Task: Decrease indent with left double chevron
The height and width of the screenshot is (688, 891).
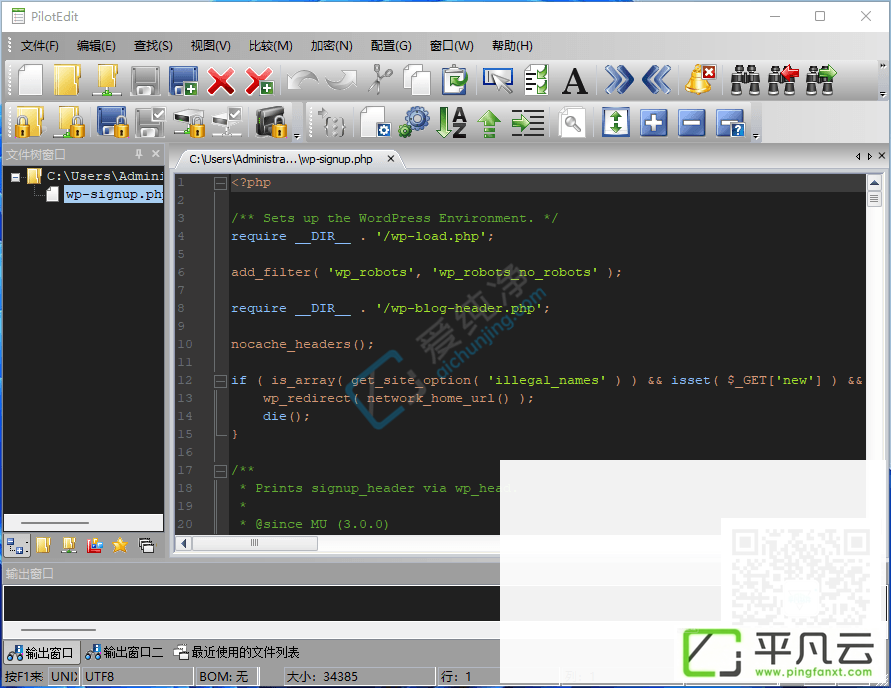Action: point(656,79)
